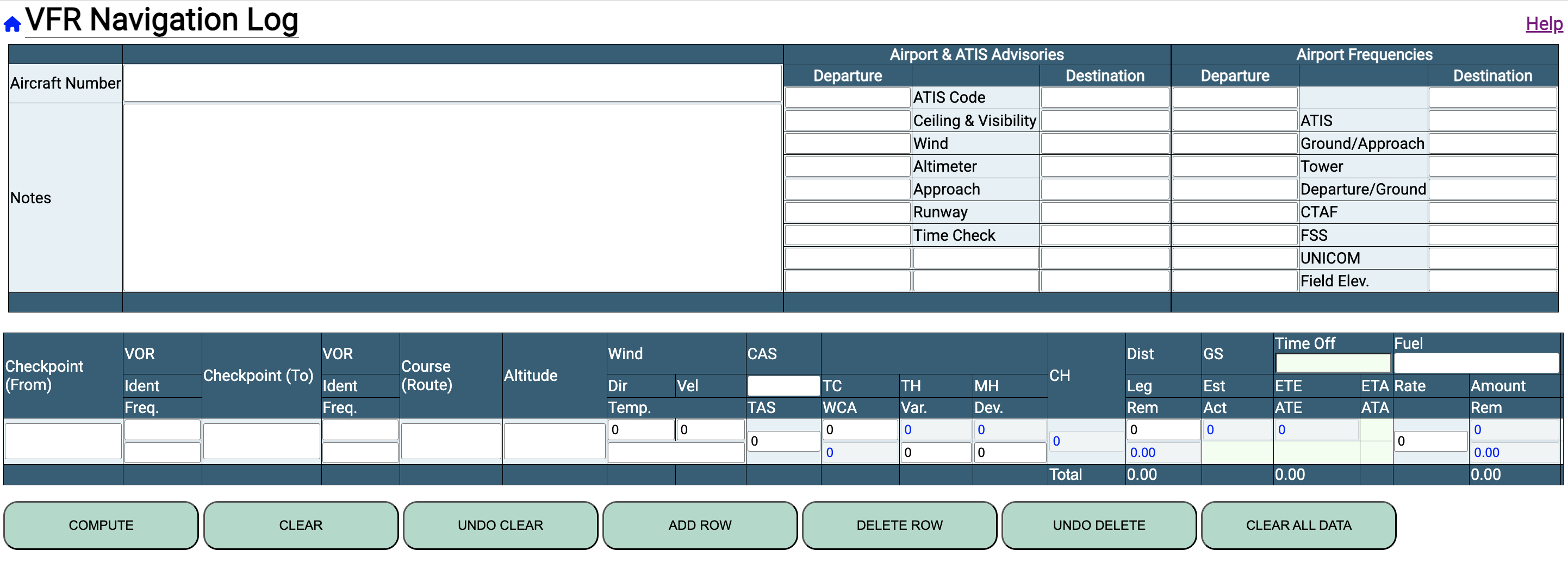Select the Departure ATIS Code field
The image size is (1568, 563).
pyautogui.click(x=847, y=97)
